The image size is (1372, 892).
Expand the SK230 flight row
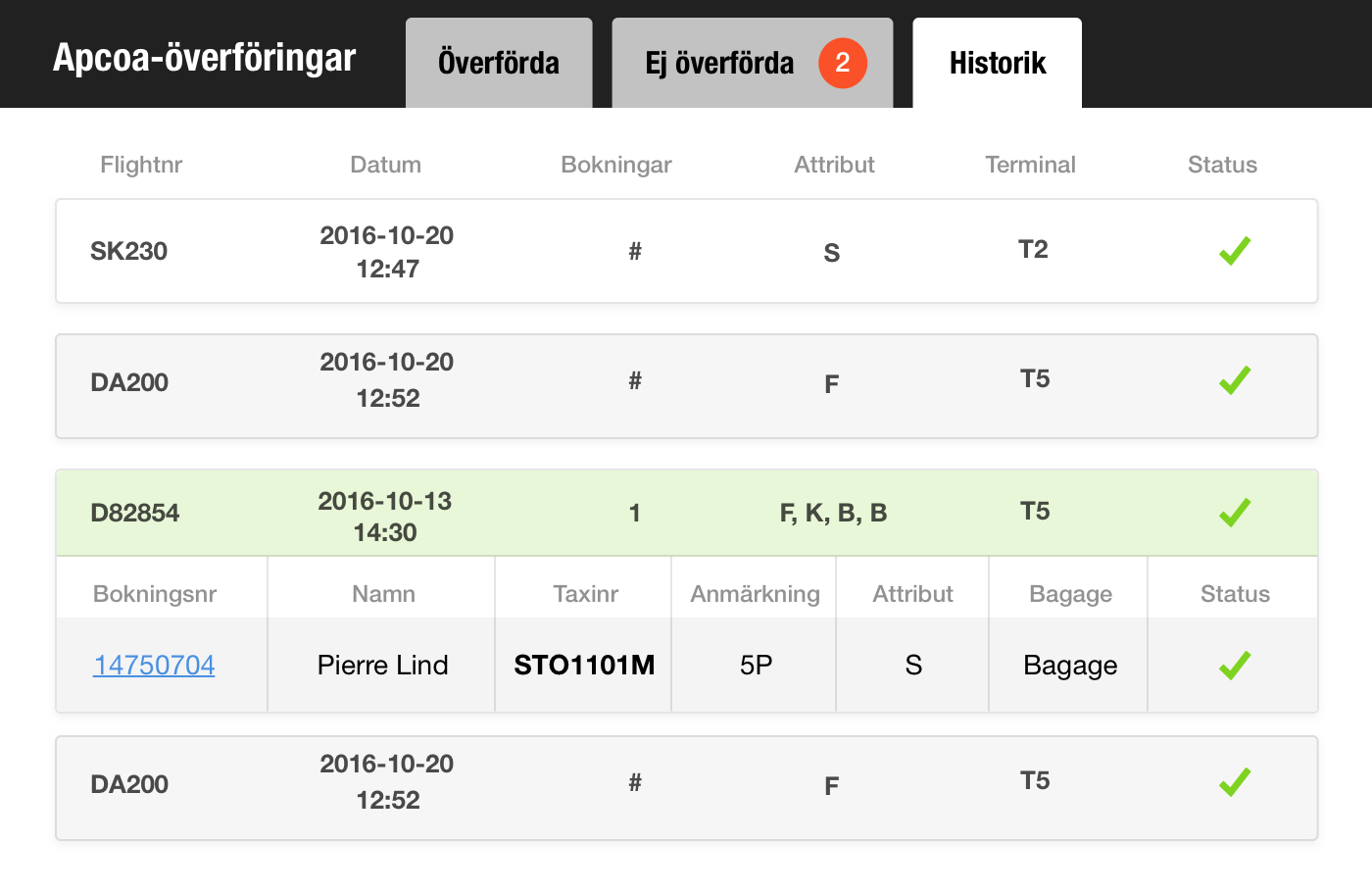pyautogui.click(x=687, y=251)
